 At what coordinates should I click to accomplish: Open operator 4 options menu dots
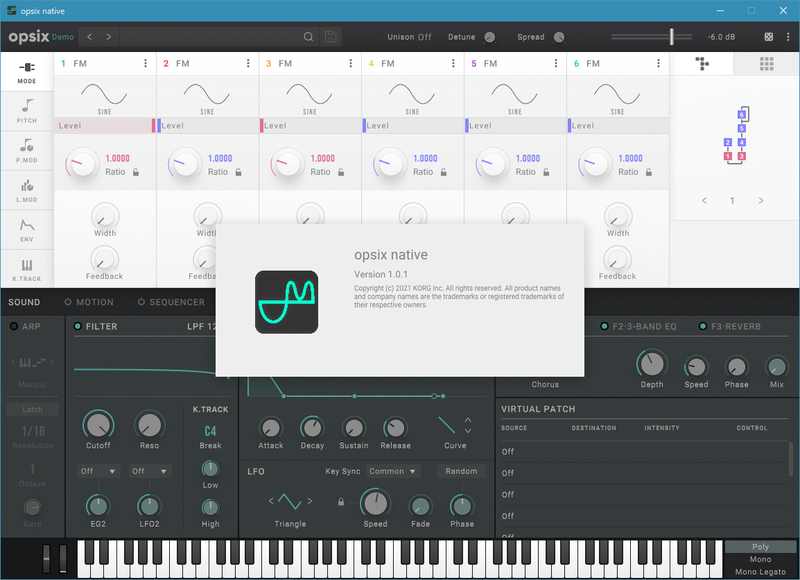pyautogui.click(x=453, y=63)
